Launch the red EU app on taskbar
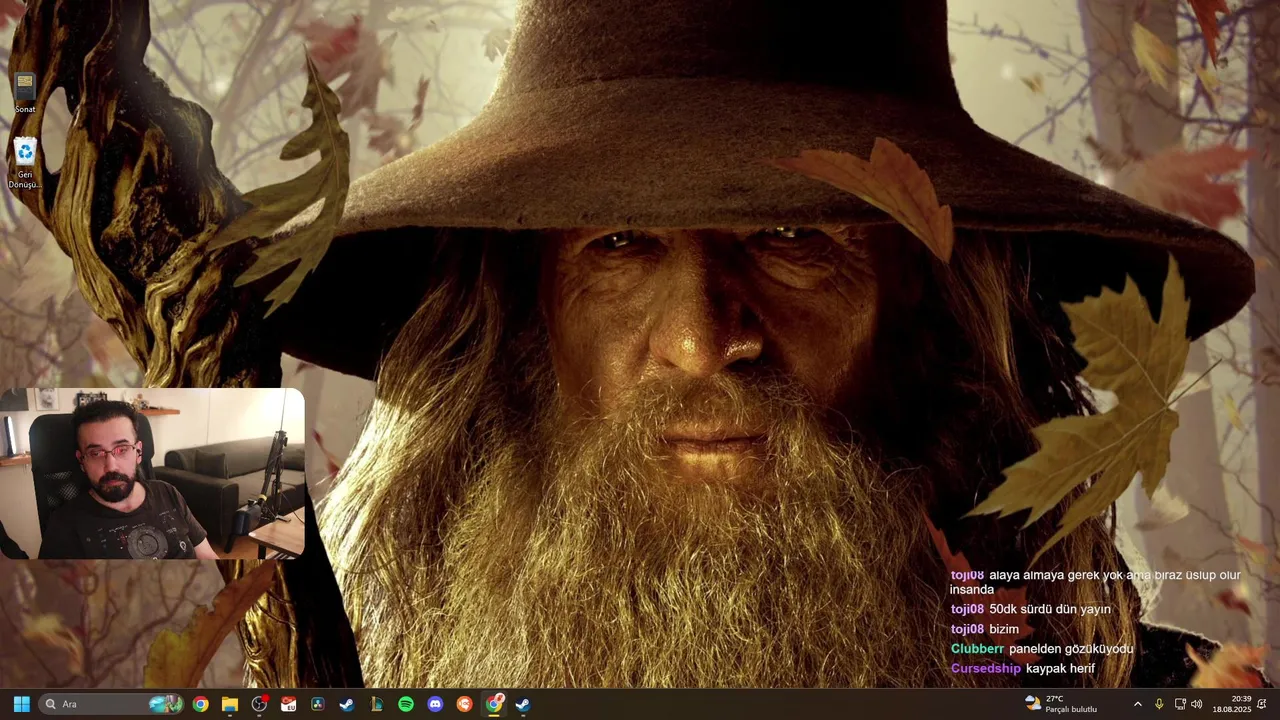The image size is (1280, 720). click(289, 704)
